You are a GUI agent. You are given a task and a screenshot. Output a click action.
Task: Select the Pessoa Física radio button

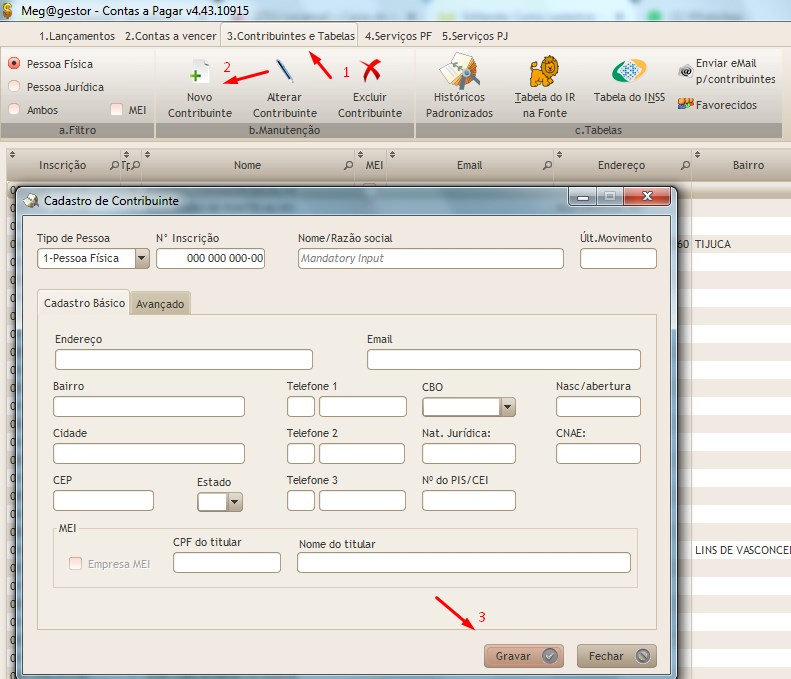tap(14, 63)
